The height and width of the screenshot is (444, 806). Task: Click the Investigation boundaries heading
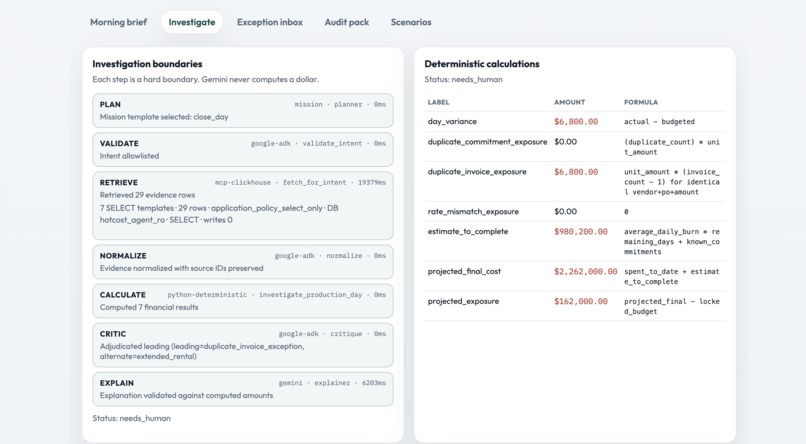click(x=147, y=64)
